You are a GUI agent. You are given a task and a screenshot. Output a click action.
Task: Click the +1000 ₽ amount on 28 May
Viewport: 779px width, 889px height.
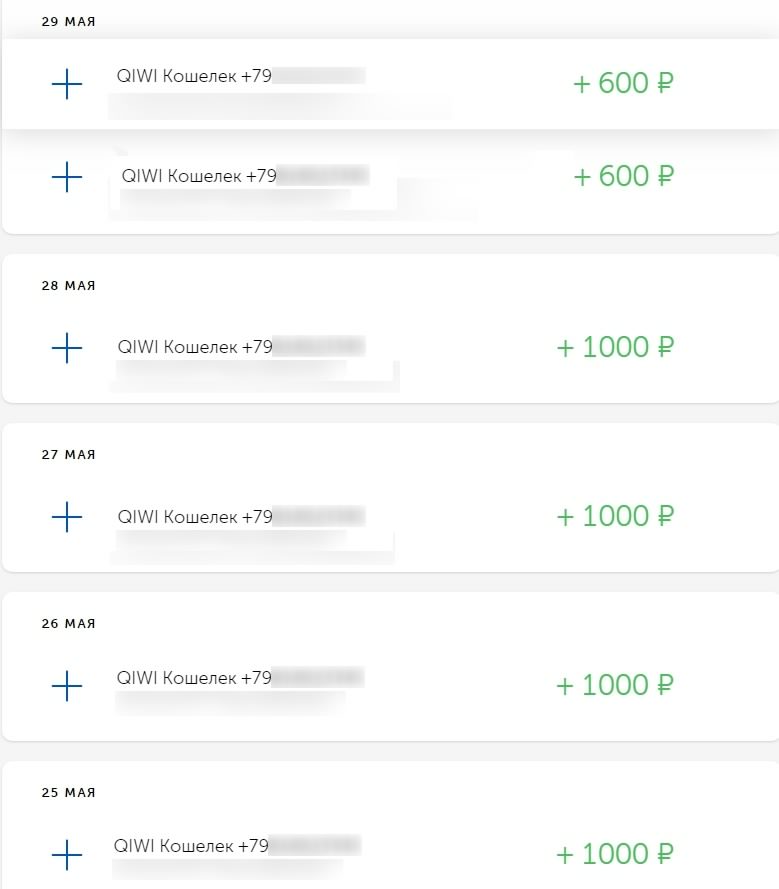pos(615,348)
